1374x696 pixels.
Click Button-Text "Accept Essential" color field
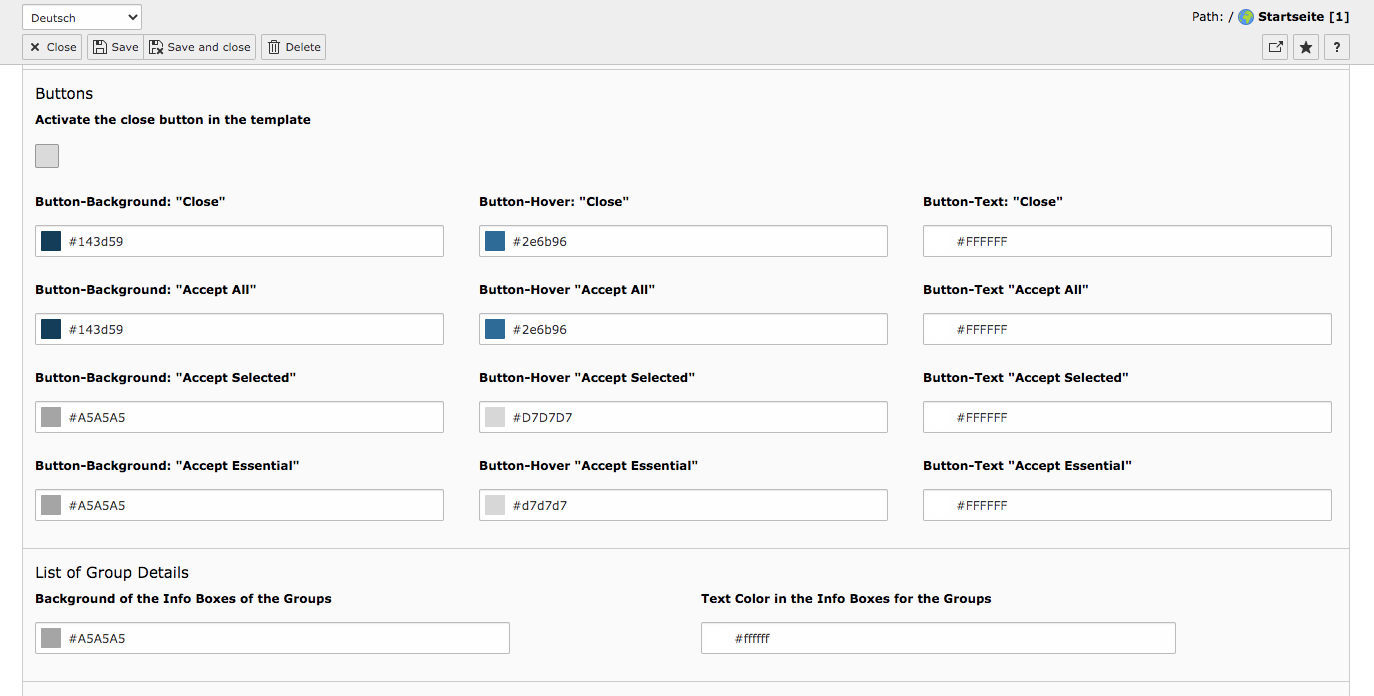click(1127, 505)
